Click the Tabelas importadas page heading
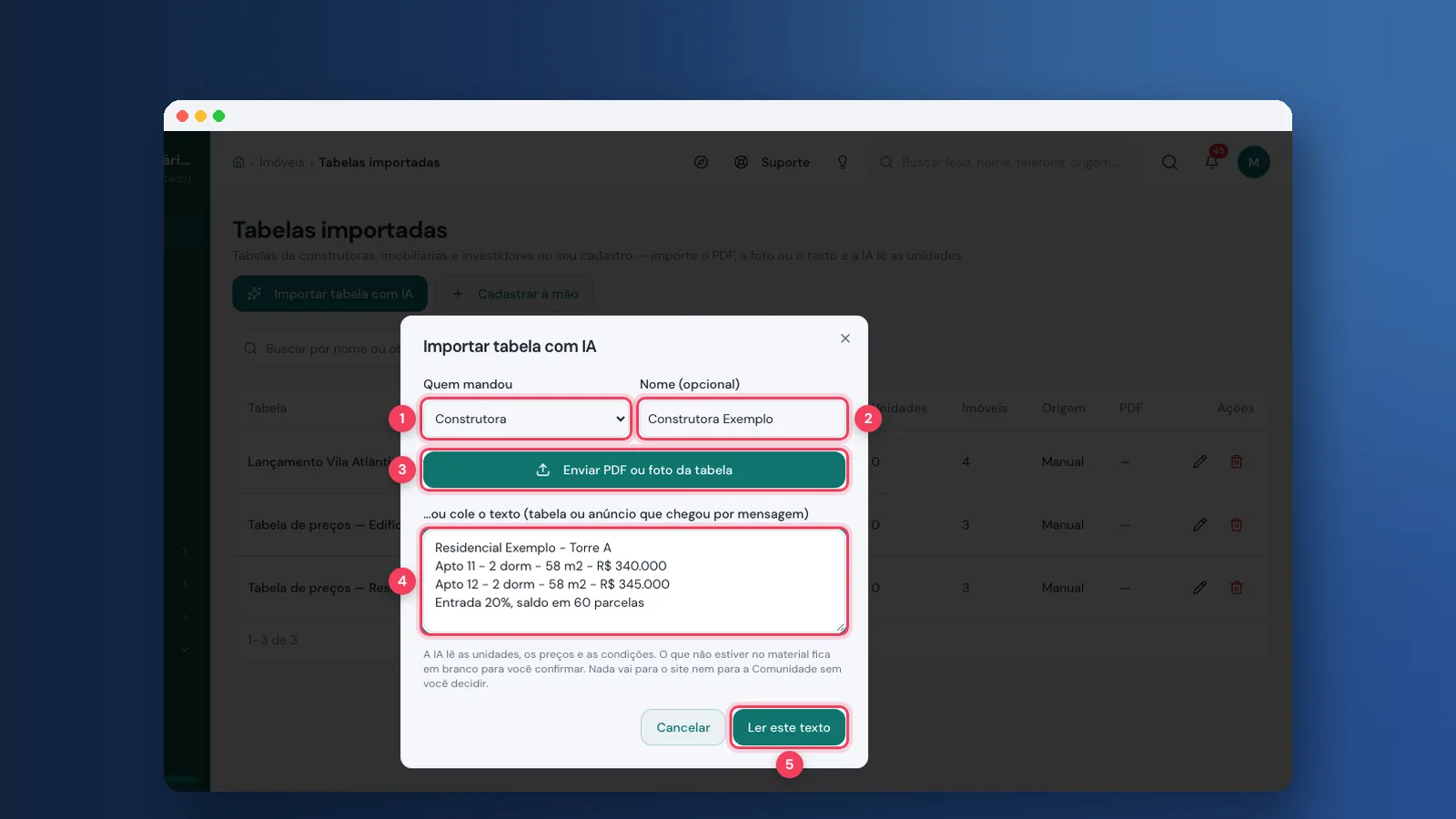 [x=340, y=230]
